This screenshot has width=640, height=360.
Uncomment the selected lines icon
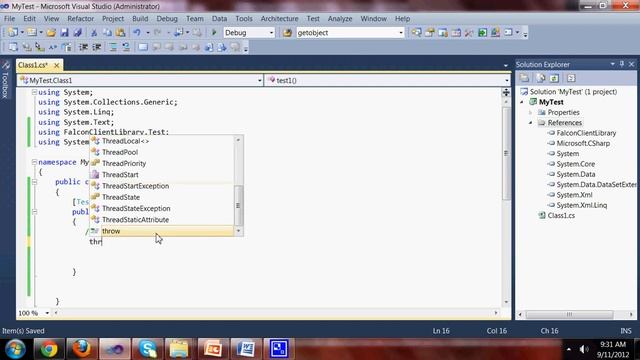tap(126, 47)
